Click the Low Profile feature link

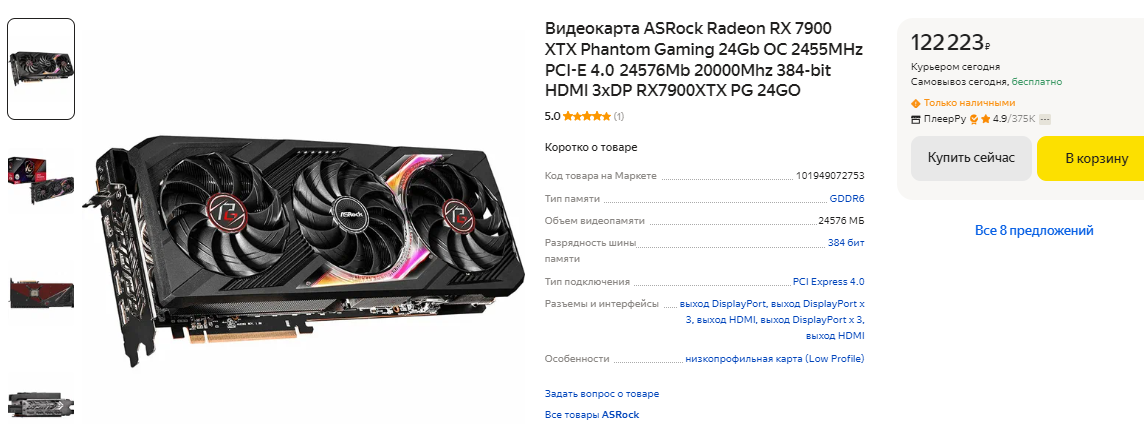[775, 359]
